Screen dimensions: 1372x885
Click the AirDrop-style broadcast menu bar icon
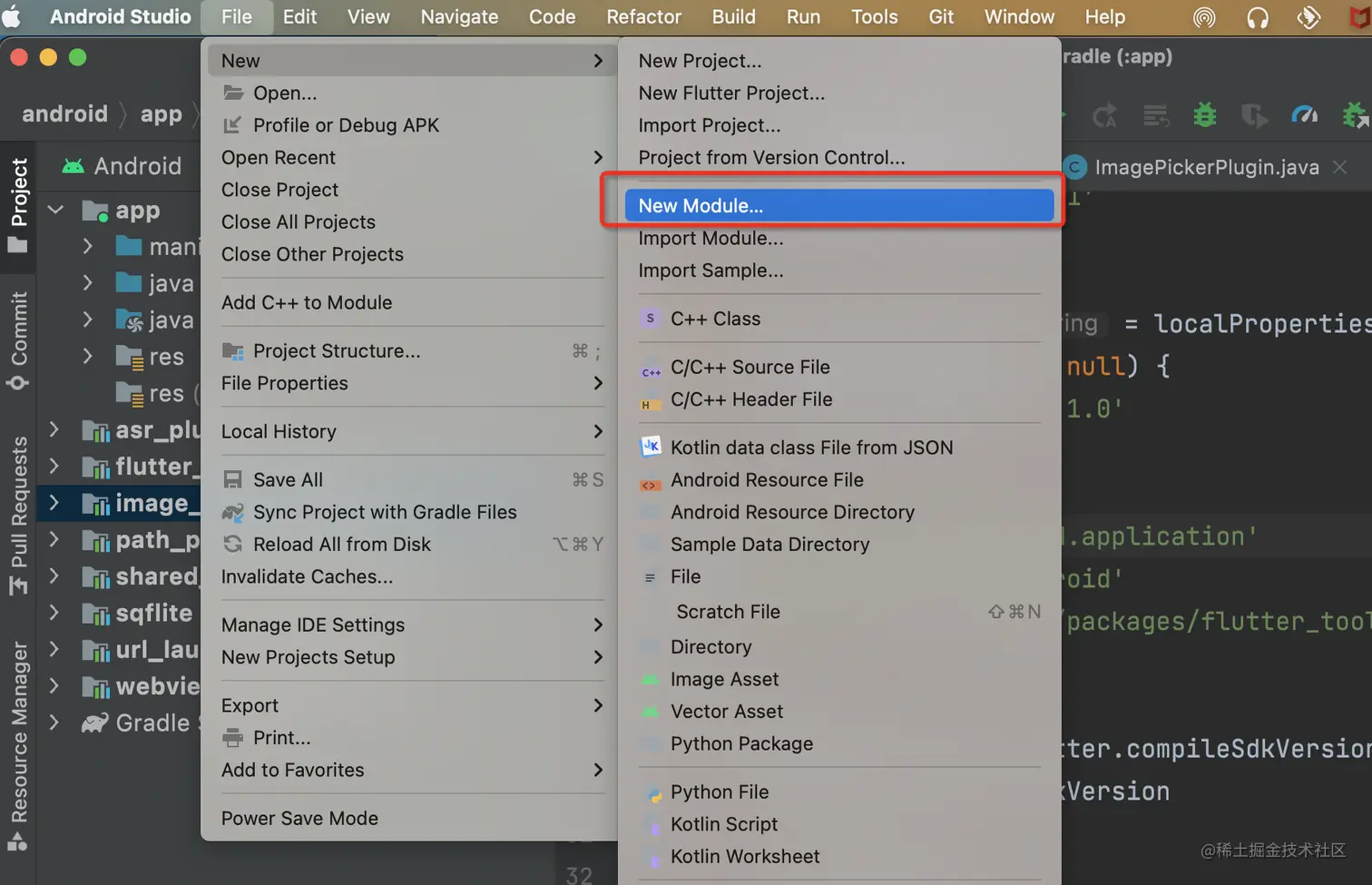(x=1204, y=17)
